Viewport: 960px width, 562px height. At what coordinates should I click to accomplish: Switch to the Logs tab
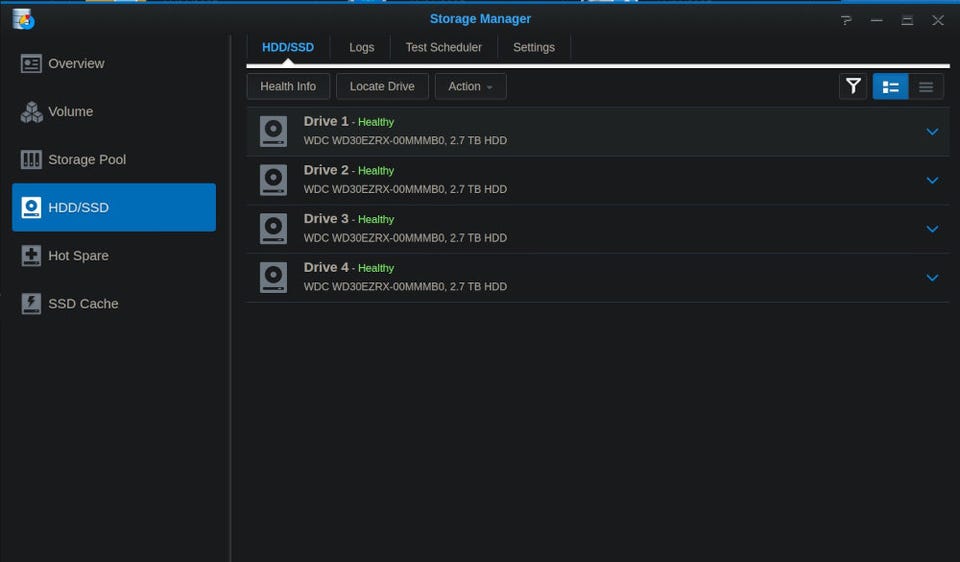(x=361, y=47)
